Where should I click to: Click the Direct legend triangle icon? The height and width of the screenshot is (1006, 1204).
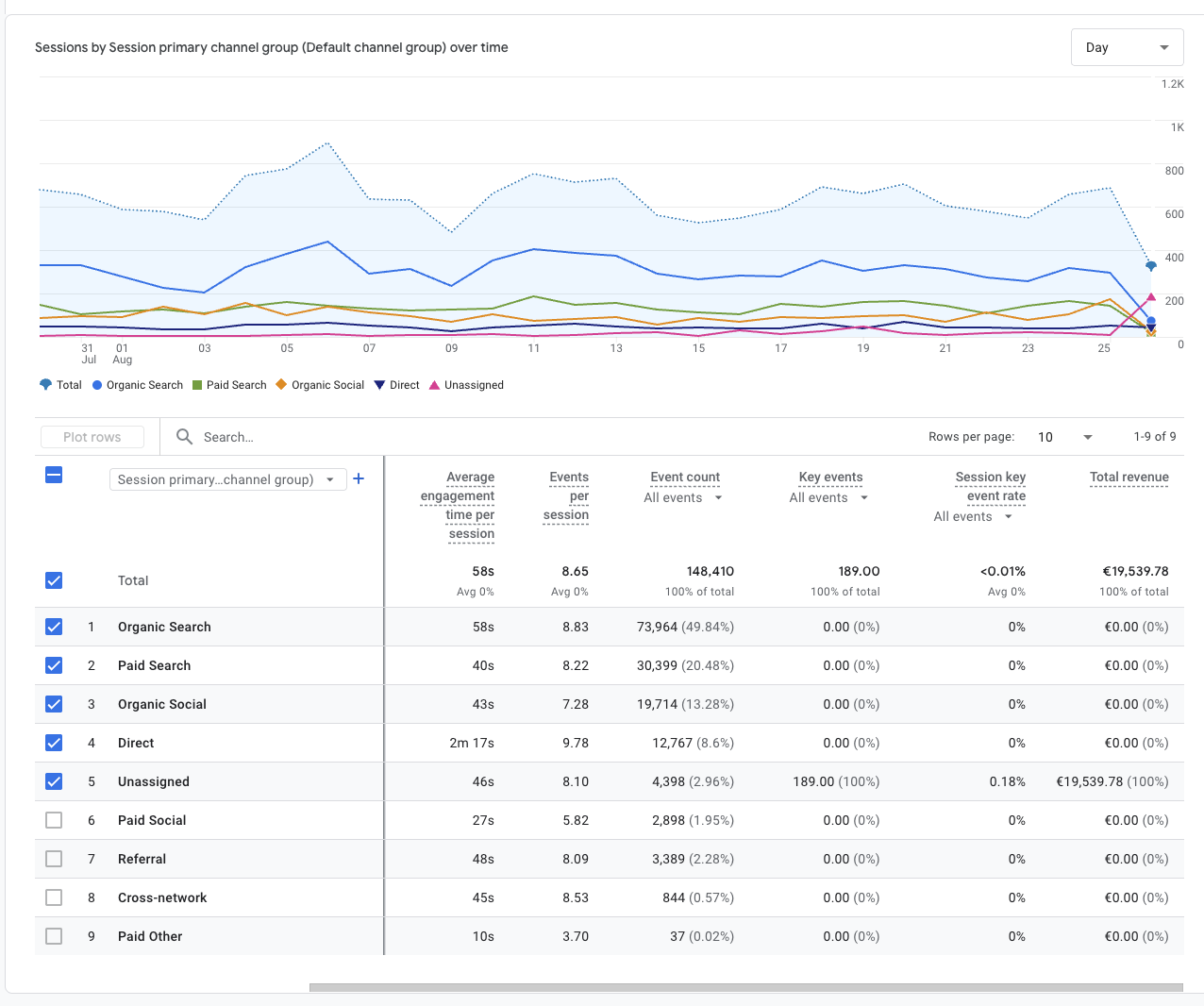pyautogui.click(x=379, y=385)
